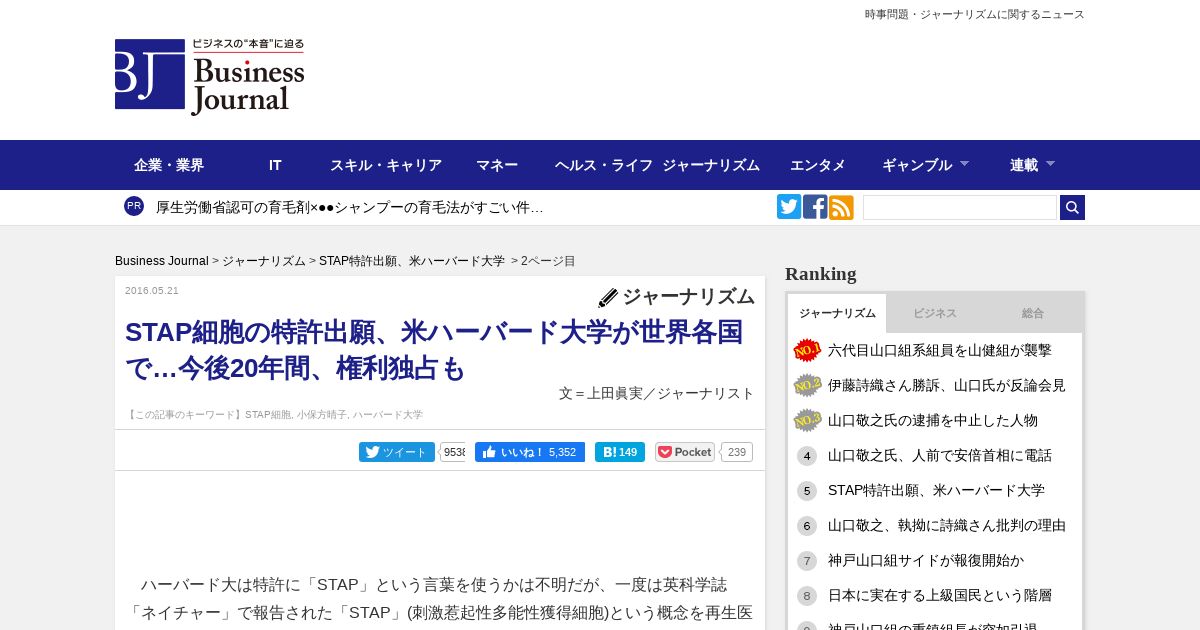Expand the 連載 menu dropdown arrow
Image resolution: width=1200 pixels, height=630 pixels.
click(x=1050, y=163)
